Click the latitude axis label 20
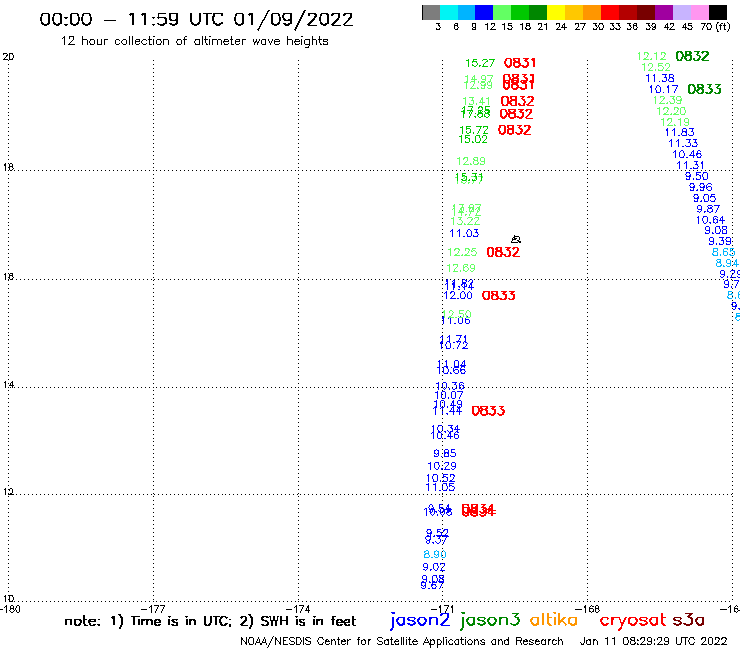The height and width of the screenshot is (650, 740). tap(8, 57)
